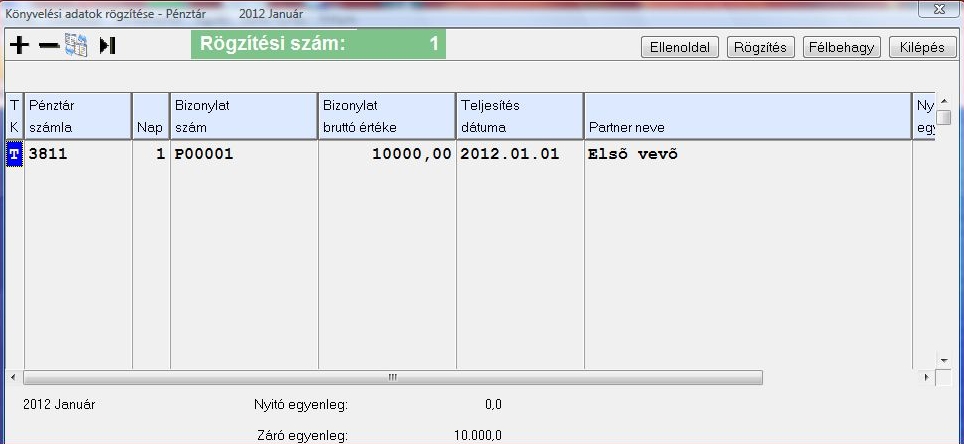
Task: Click the Pénztár számla cell 3811
Action: click(78, 156)
